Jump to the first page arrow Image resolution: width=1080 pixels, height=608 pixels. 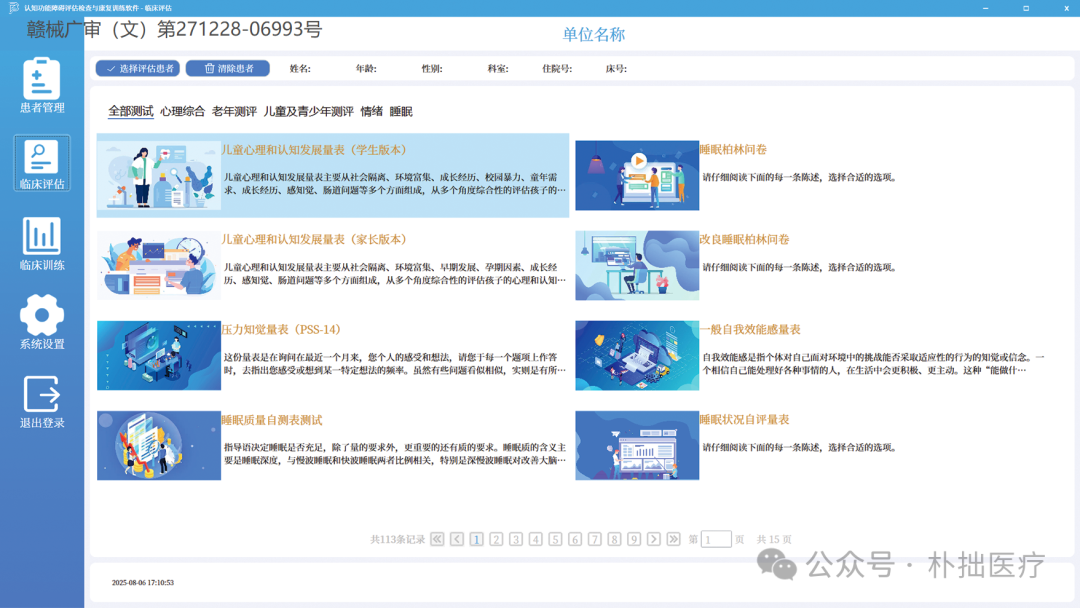click(x=437, y=539)
